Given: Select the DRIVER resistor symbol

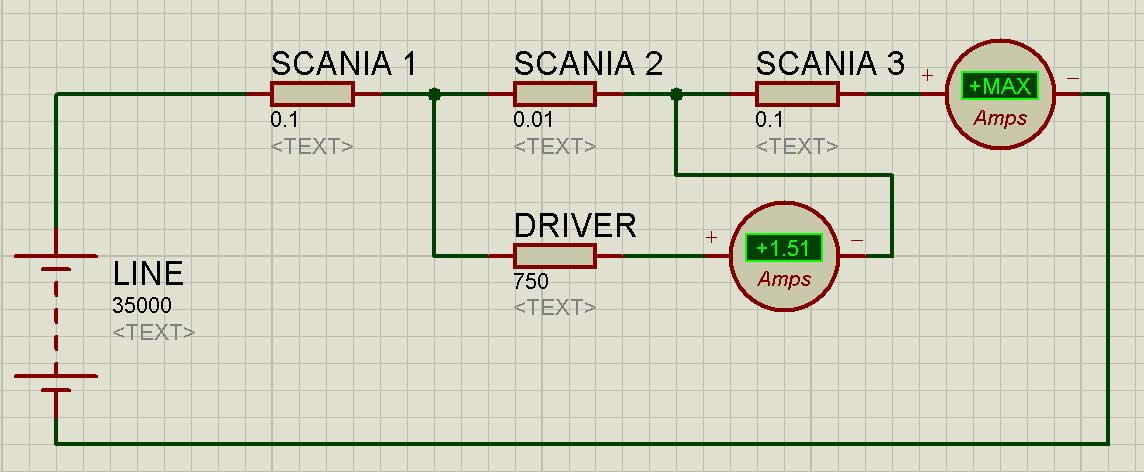Looking at the screenshot, I should tap(555, 256).
